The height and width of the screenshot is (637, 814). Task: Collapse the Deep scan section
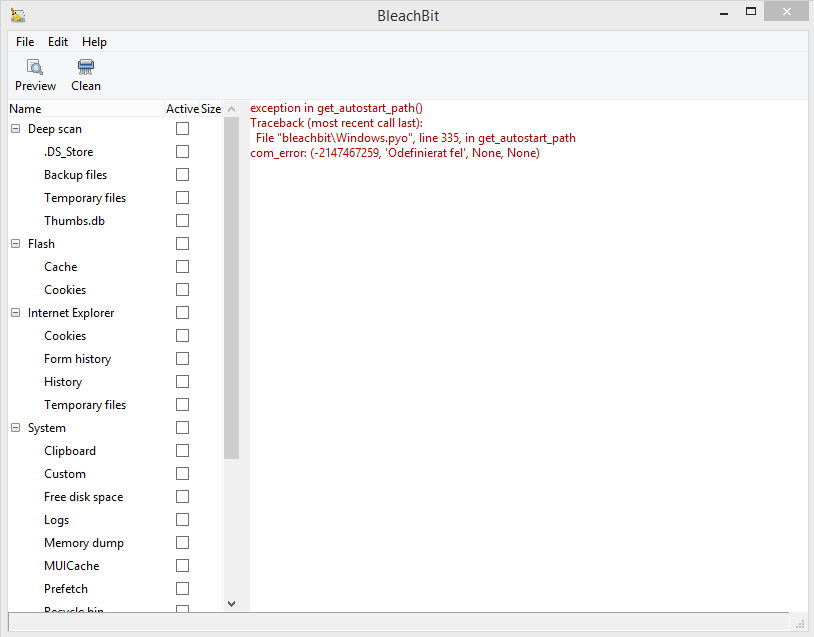(x=14, y=128)
